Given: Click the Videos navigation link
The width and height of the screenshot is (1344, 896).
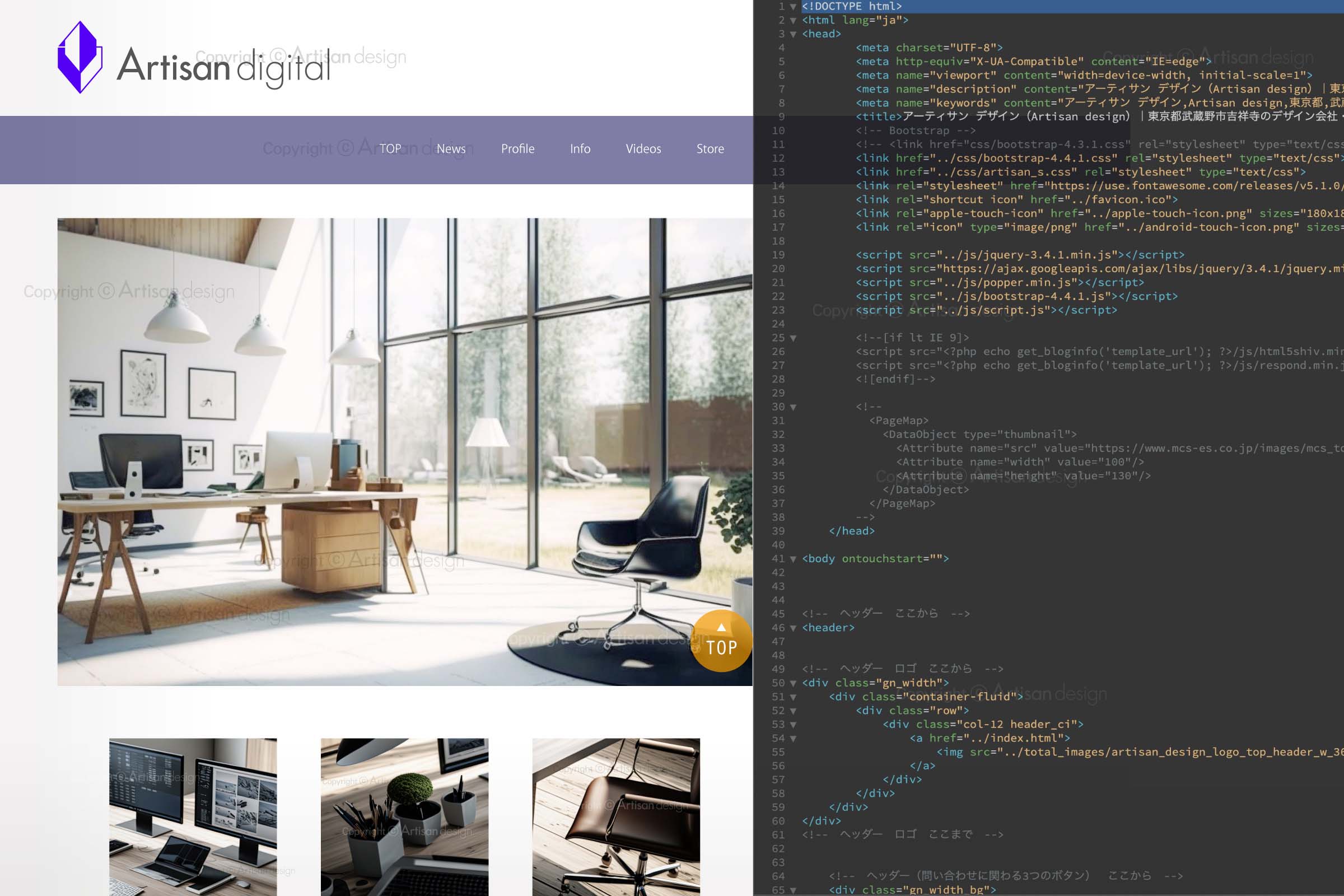Looking at the screenshot, I should click(644, 149).
